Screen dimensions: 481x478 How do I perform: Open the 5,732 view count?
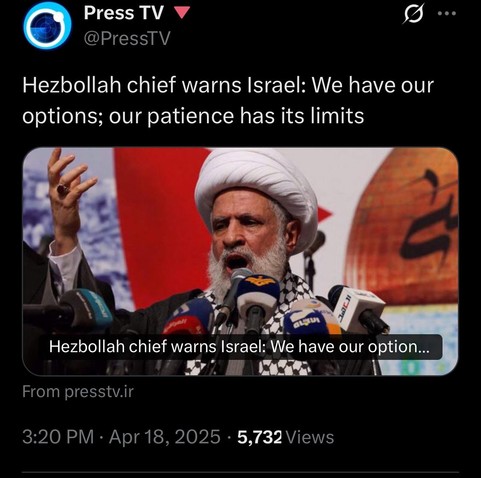pos(259,437)
